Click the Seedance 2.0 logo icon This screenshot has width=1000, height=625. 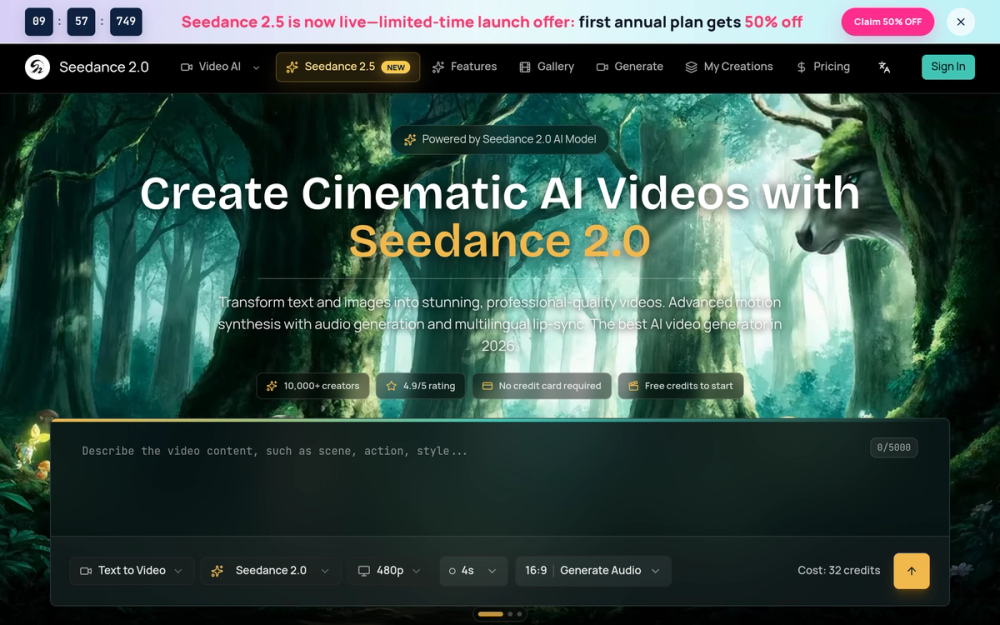37,67
